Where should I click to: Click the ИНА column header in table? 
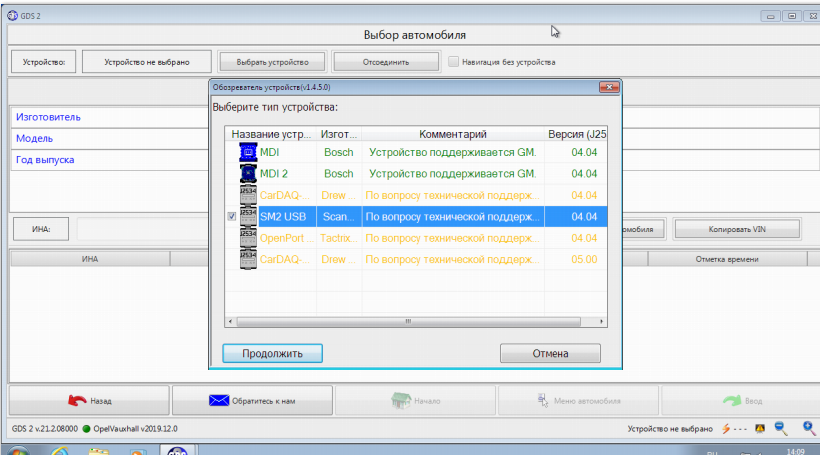coord(90,259)
